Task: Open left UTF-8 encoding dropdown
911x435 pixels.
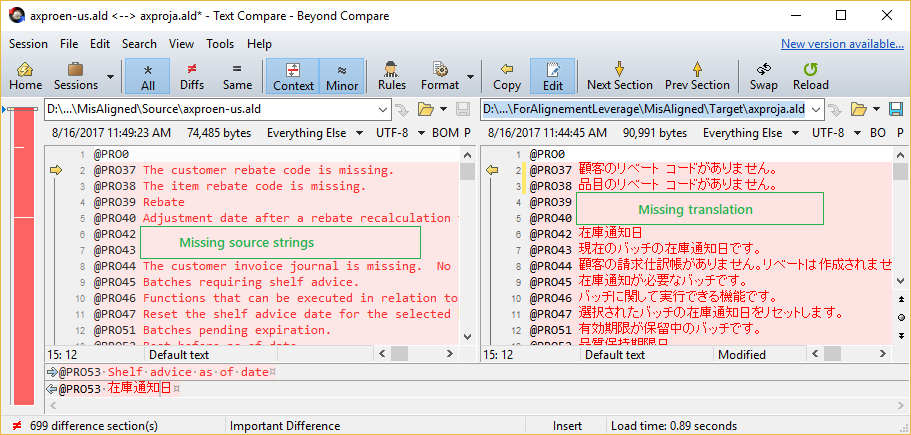Action: (x=401, y=133)
